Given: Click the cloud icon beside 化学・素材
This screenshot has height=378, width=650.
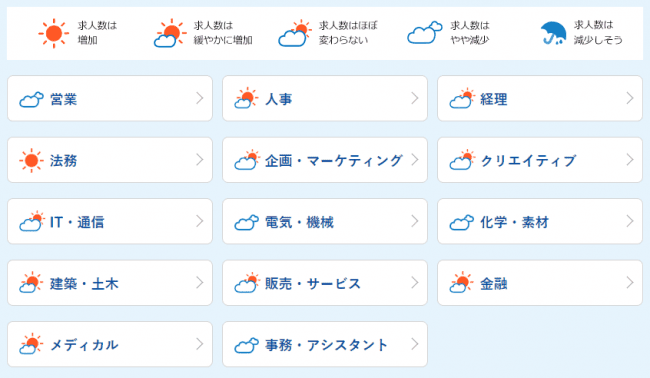Looking at the screenshot, I should click(461, 222).
